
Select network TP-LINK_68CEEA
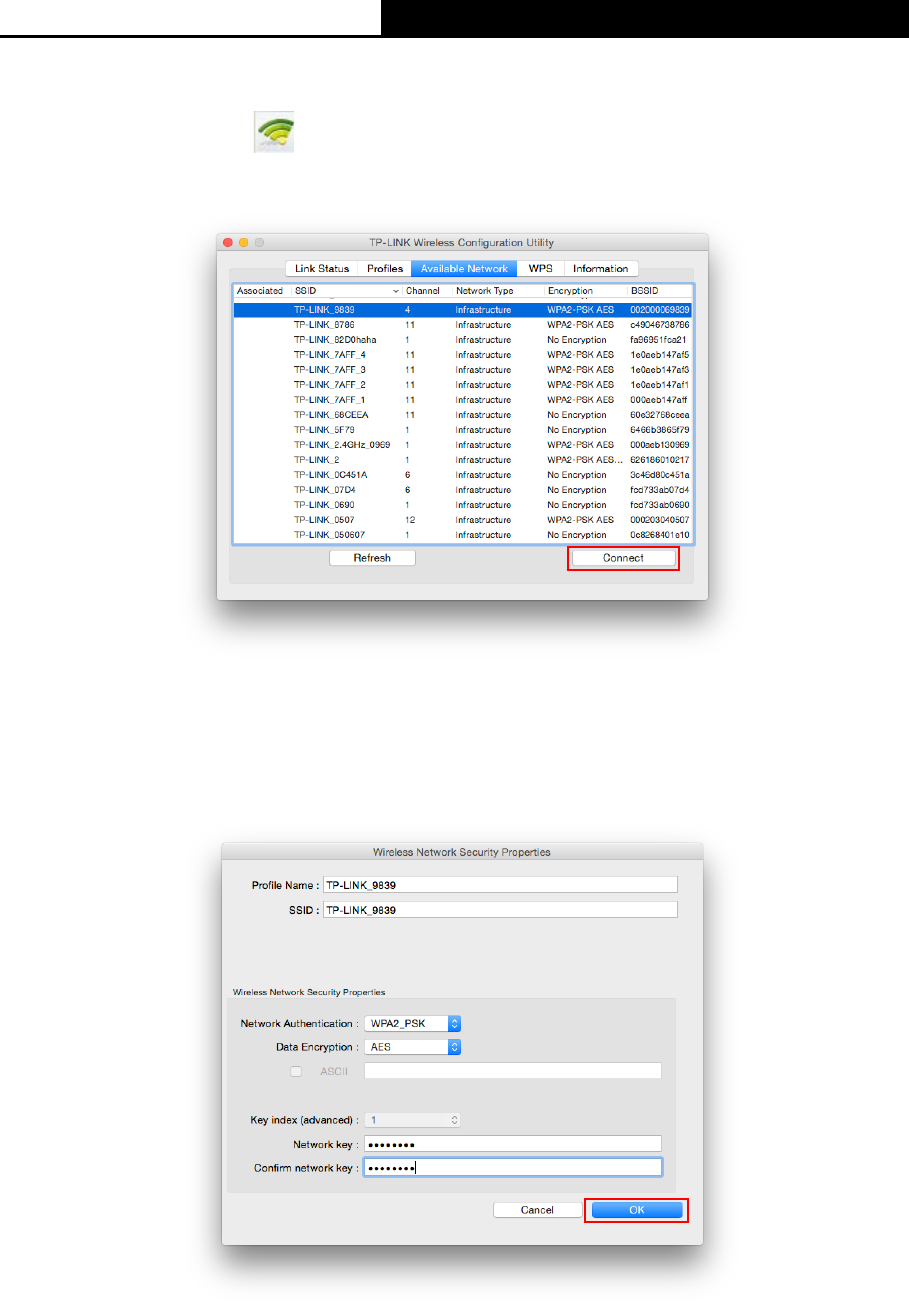[463, 415]
